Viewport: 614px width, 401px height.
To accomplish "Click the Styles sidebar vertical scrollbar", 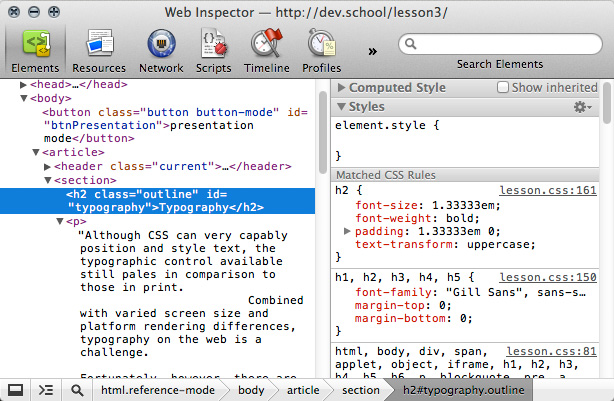I will pyautogui.click(x=607, y=103).
